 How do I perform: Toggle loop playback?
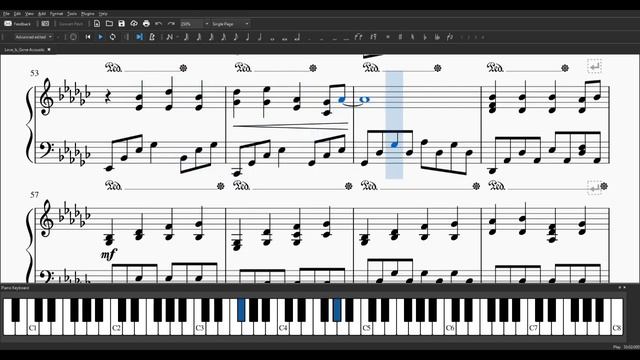(113, 37)
